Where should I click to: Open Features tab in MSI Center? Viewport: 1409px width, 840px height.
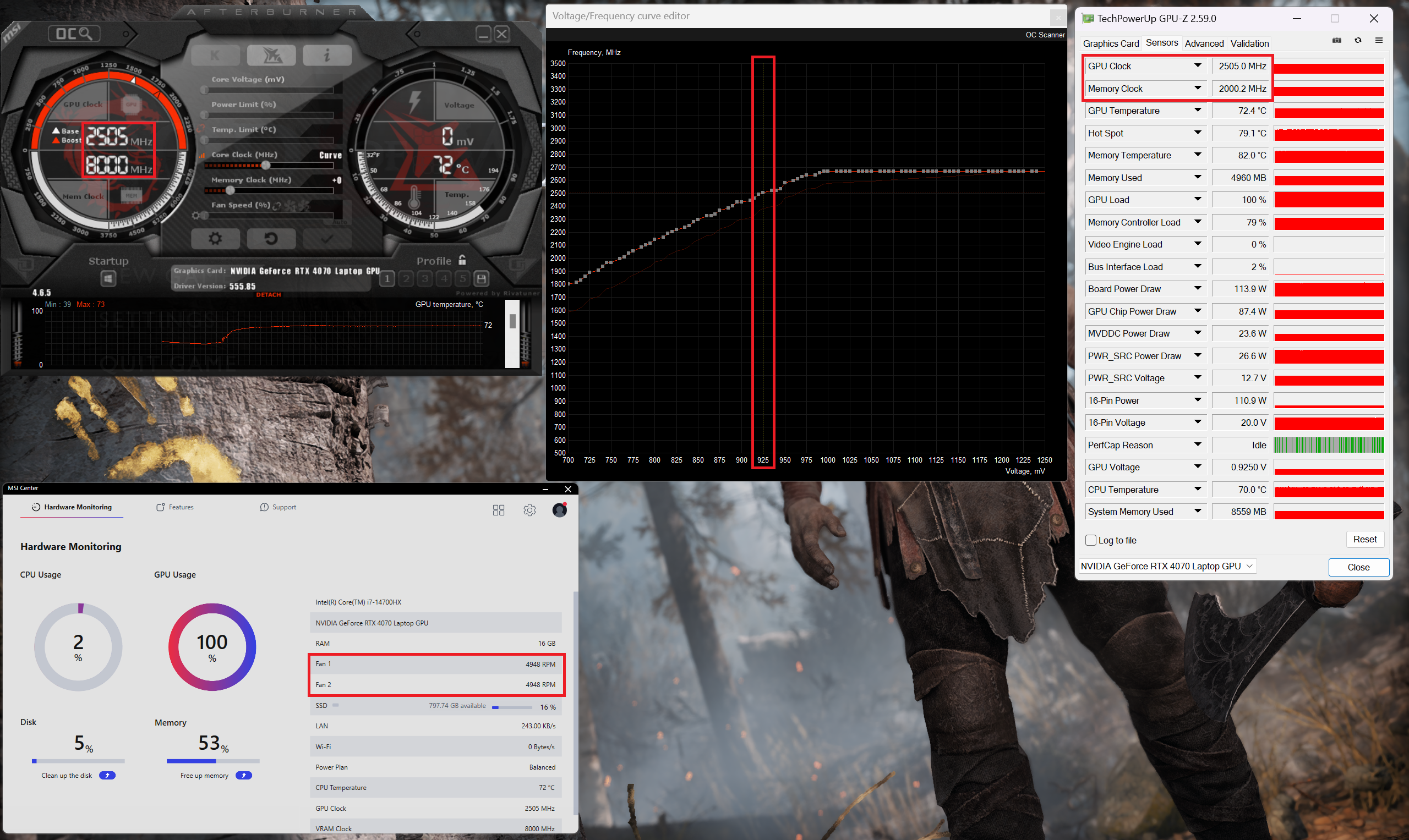[175, 507]
